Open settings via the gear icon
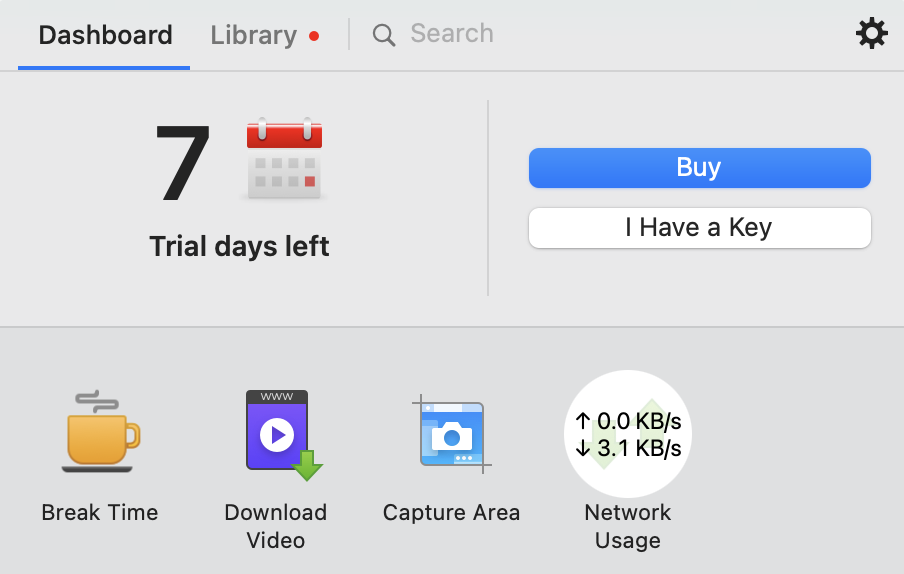The width and height of the screenshot is (904, 574). pos(871,35)
